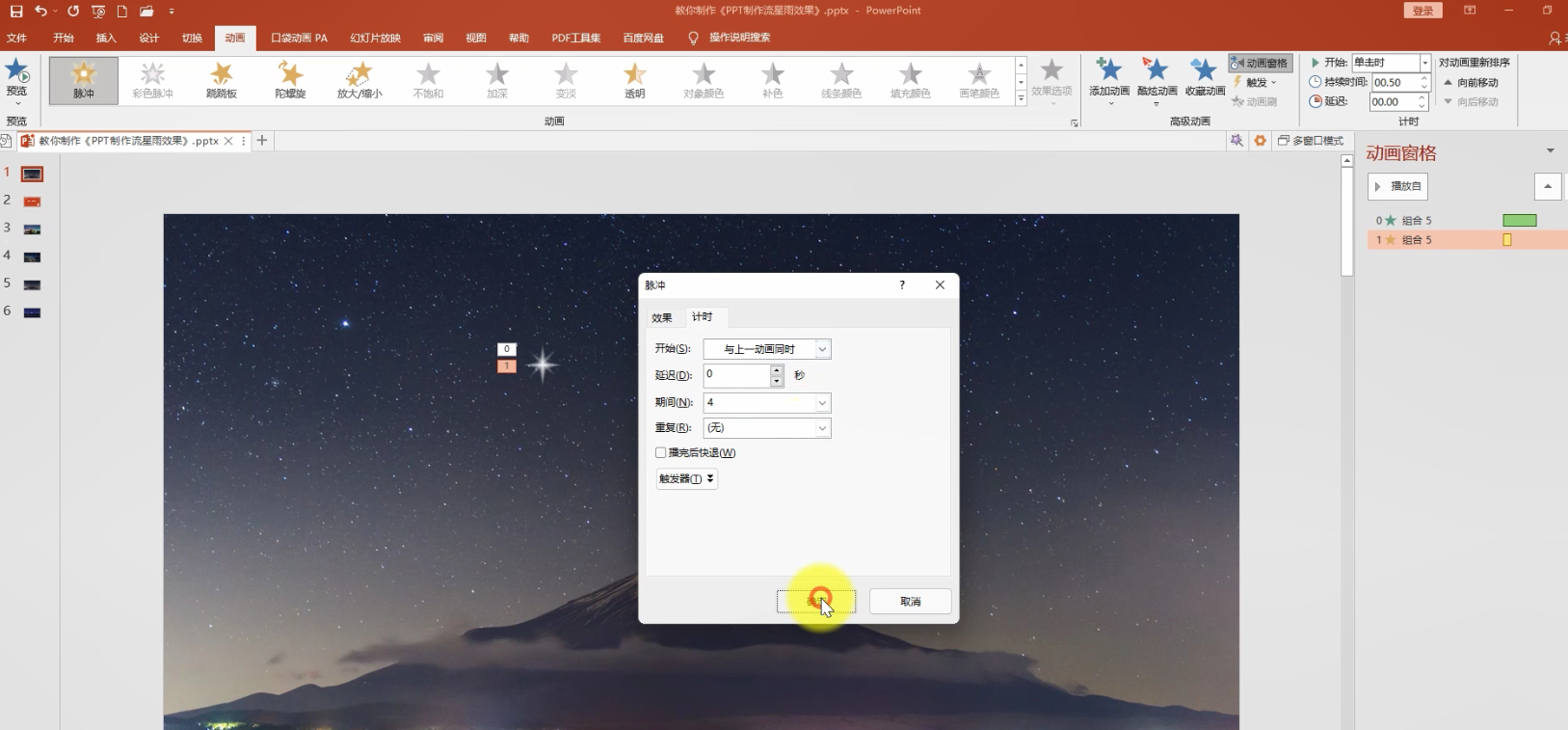Select the 跷跷板 teeter animation effect
1568x730 pixels.
coord(222,80)
